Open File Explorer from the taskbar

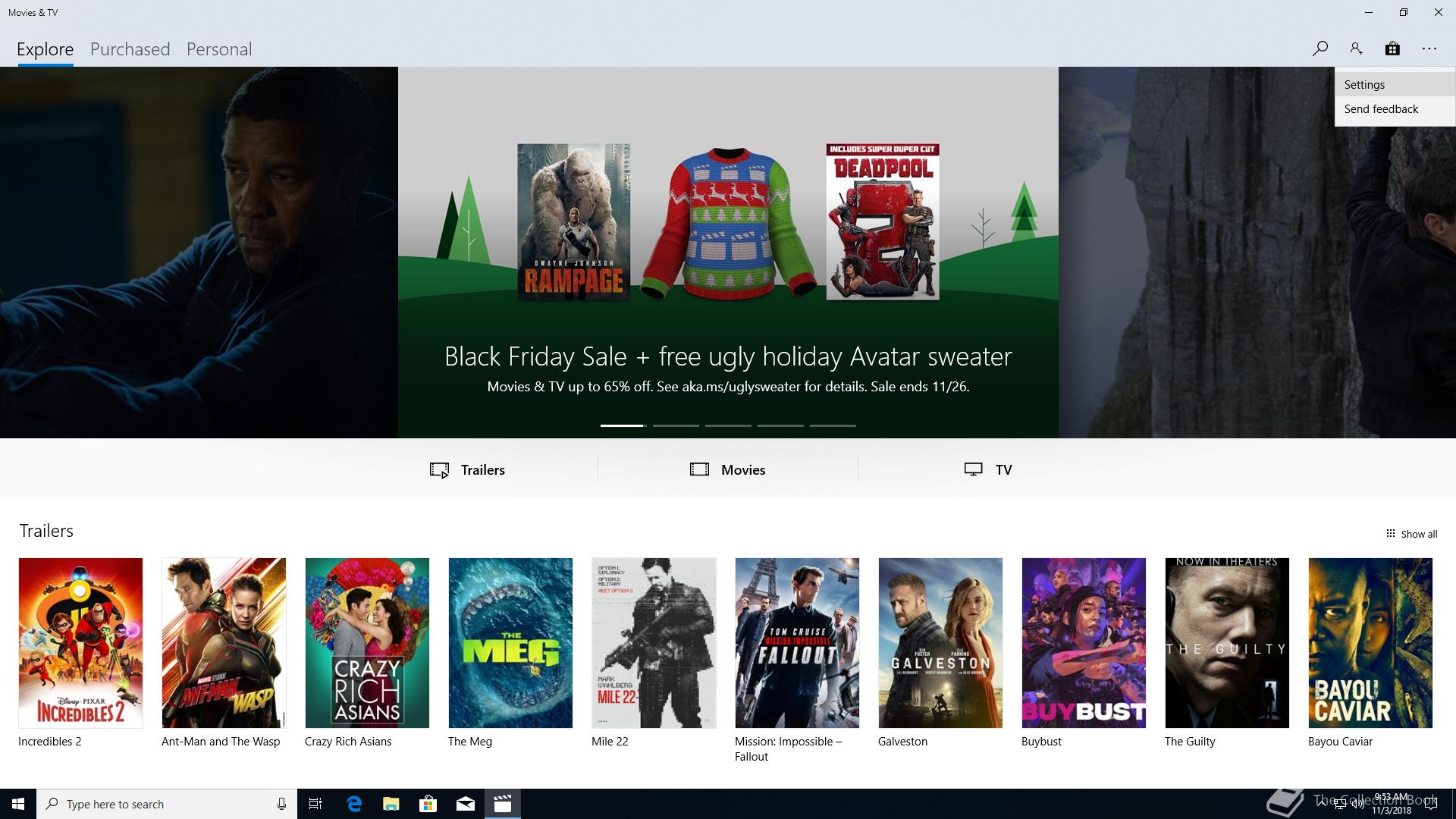point(391,804)
